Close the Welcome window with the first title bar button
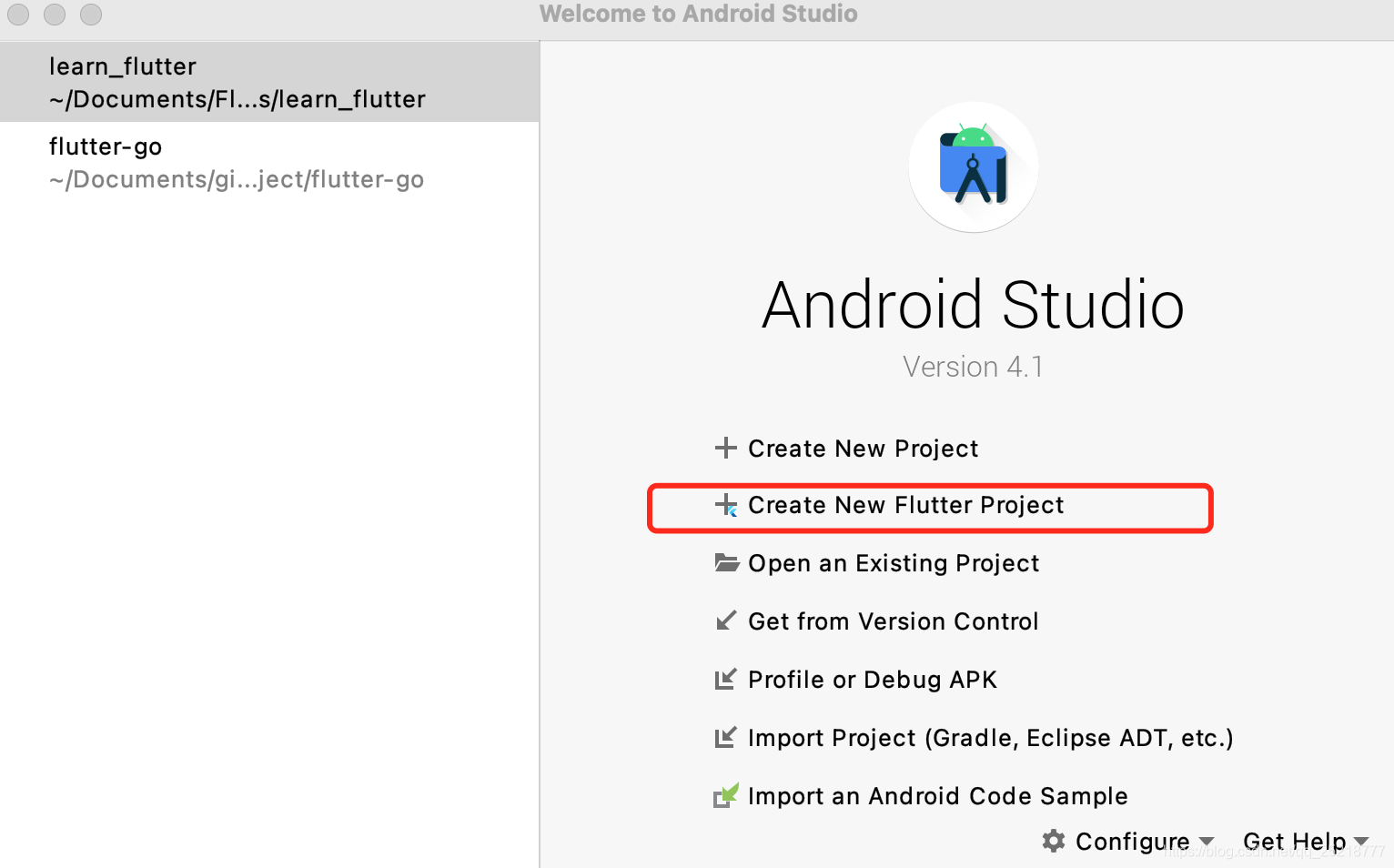The height and width of the screenshot is (868, 1394). click(18, 14)
